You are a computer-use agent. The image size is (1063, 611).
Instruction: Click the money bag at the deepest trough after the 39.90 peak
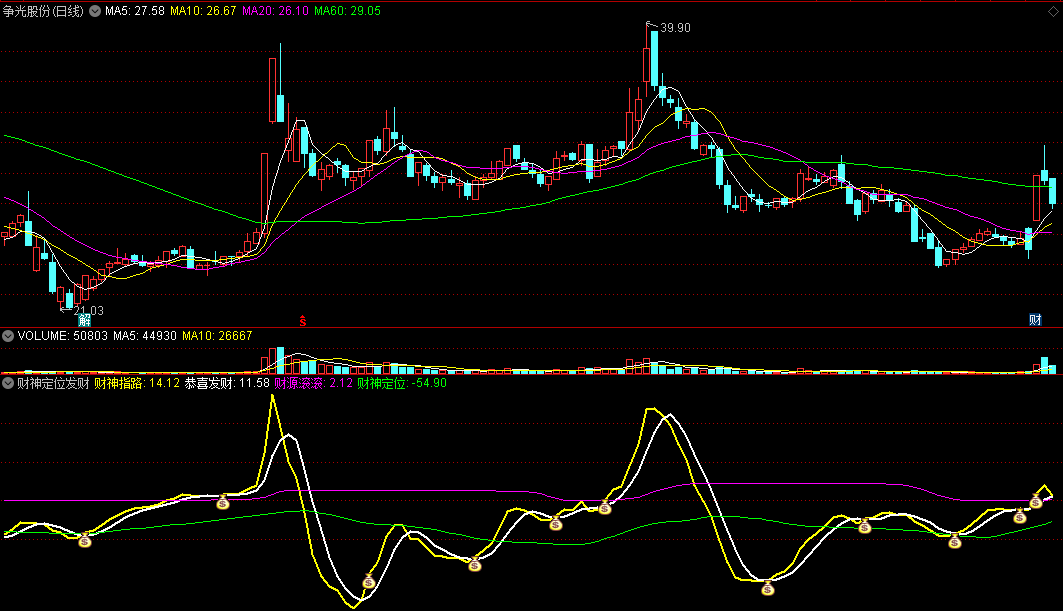coord(767,588)
